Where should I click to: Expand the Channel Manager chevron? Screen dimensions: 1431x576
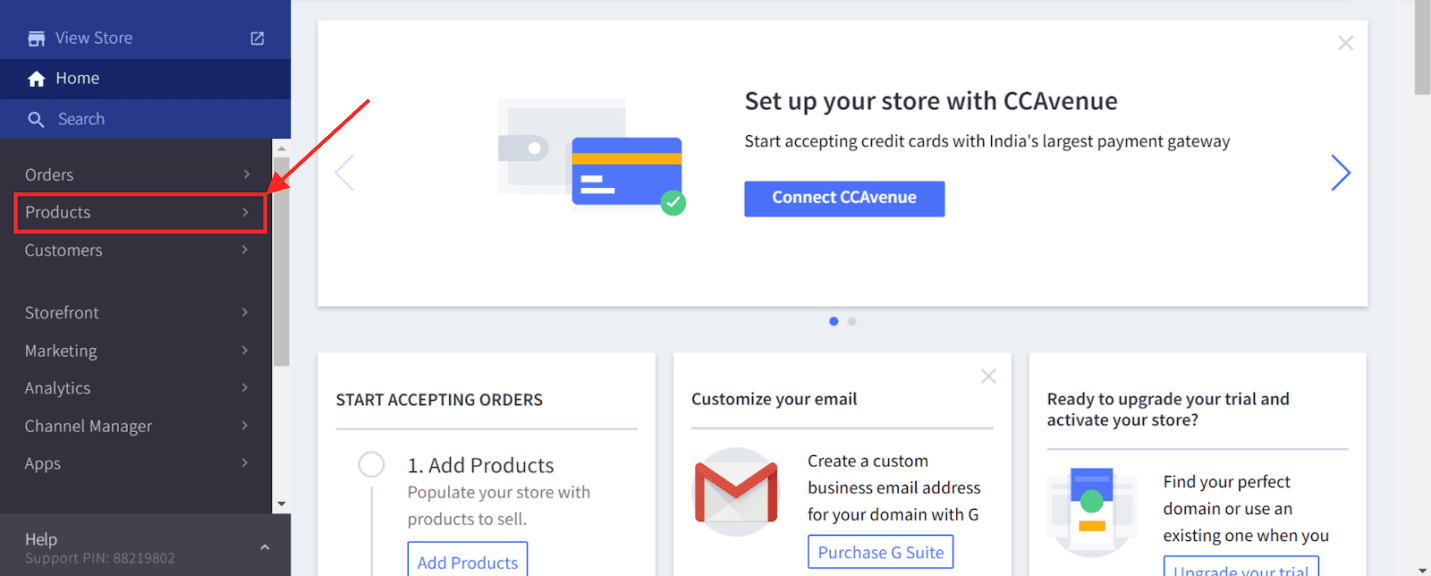pyautogui.click(x=246, y=426)
